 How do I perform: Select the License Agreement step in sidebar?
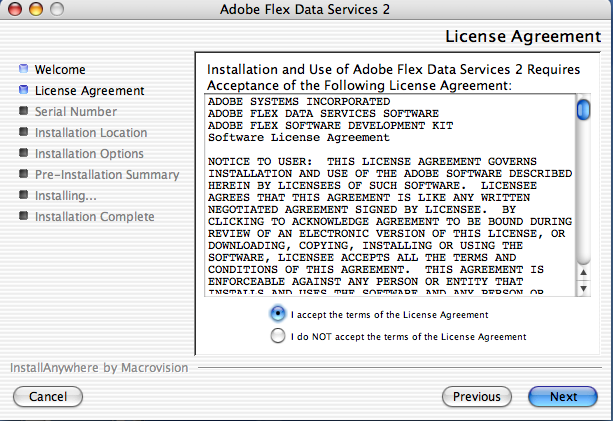[x=90, y=91]
